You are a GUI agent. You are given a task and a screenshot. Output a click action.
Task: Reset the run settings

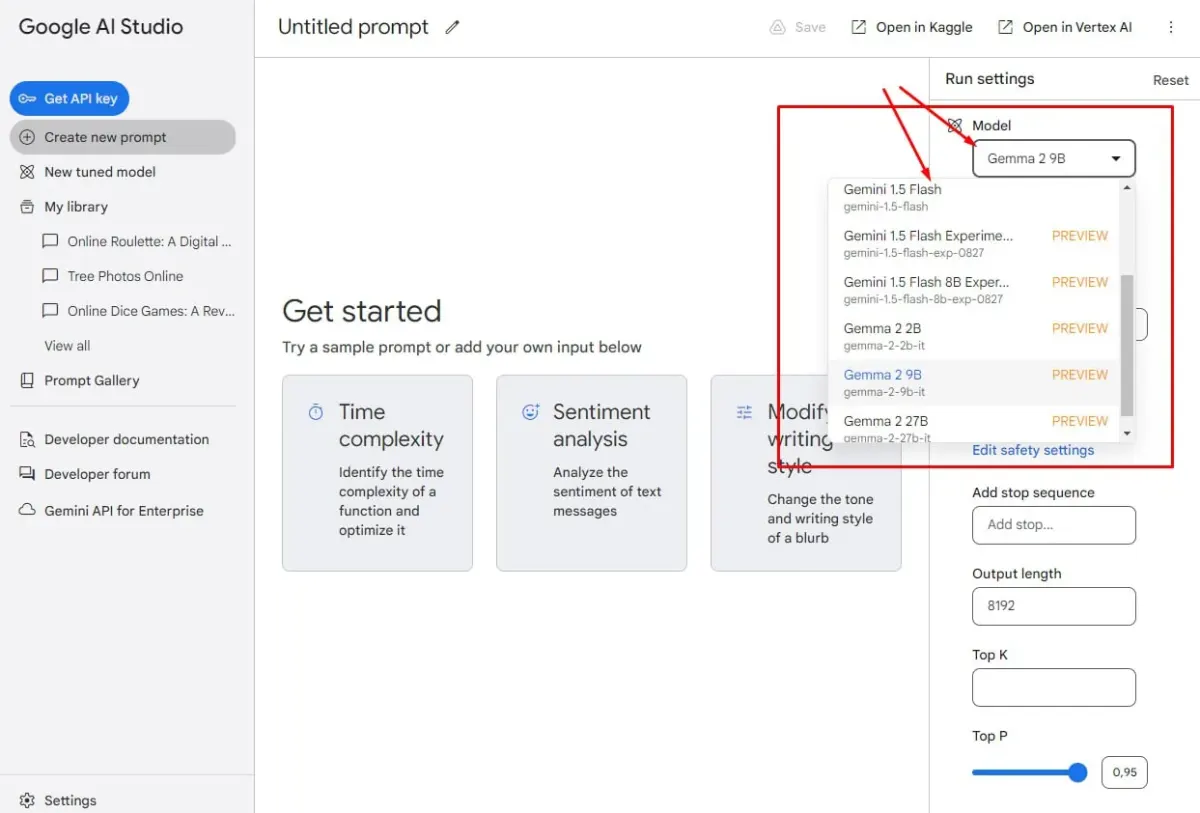click(x=1171, y=80)
